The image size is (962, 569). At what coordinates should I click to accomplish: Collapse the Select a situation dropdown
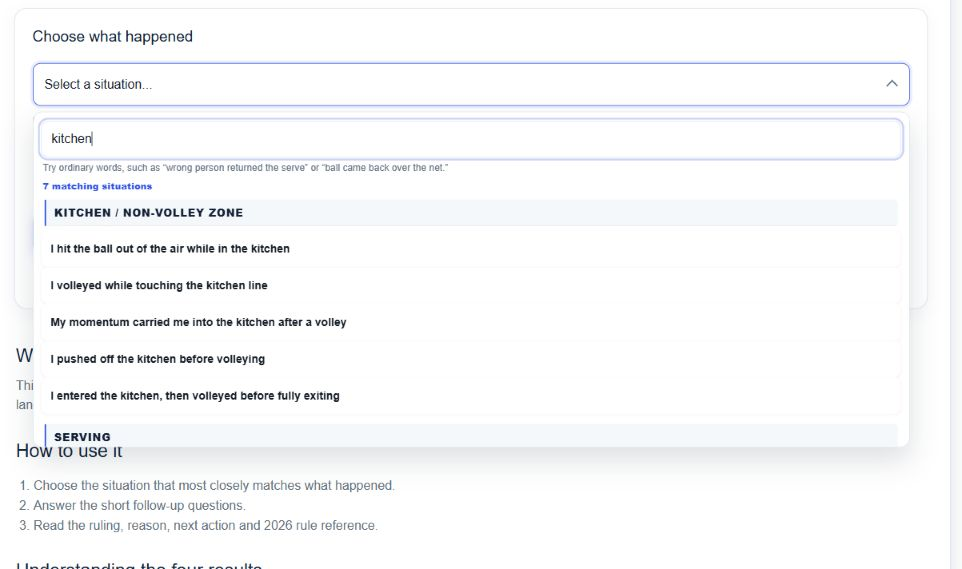[471, 84]
